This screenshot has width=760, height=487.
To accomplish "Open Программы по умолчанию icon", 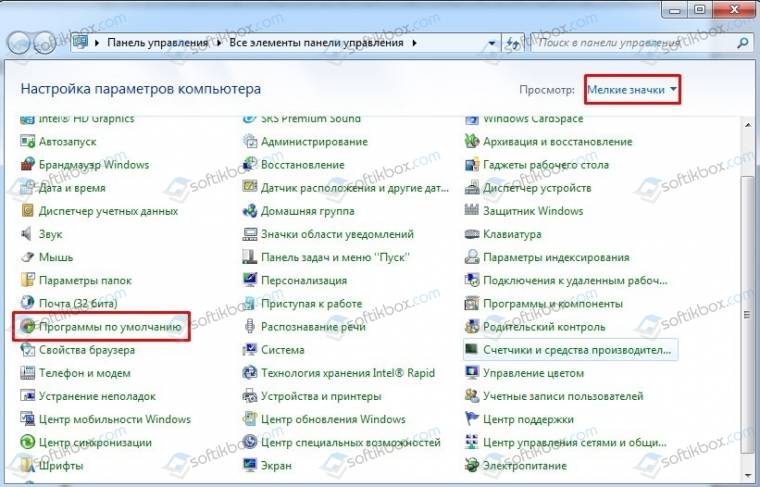I will (28, 327).
